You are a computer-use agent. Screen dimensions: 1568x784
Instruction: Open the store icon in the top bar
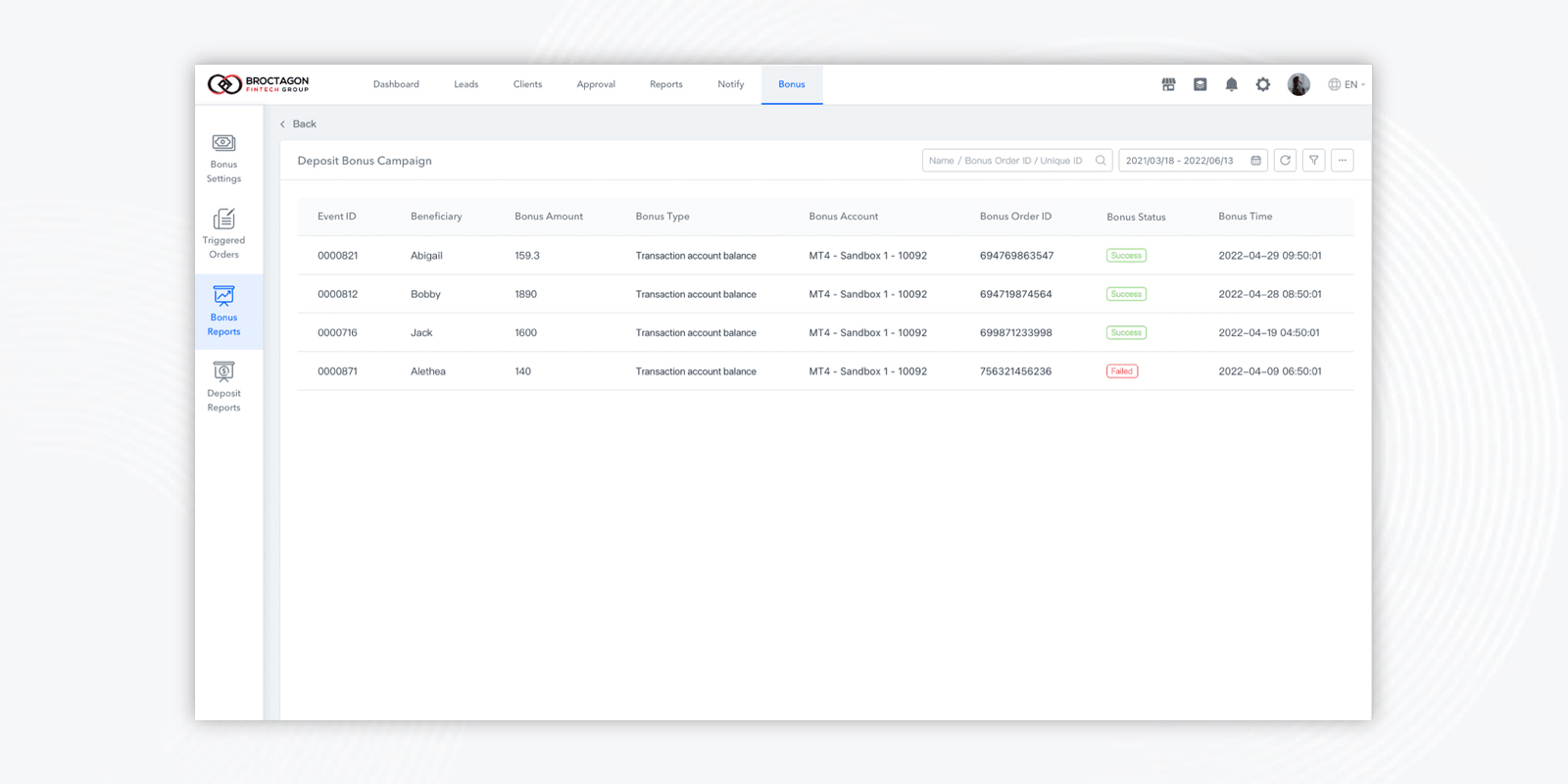click(1168, 84)
